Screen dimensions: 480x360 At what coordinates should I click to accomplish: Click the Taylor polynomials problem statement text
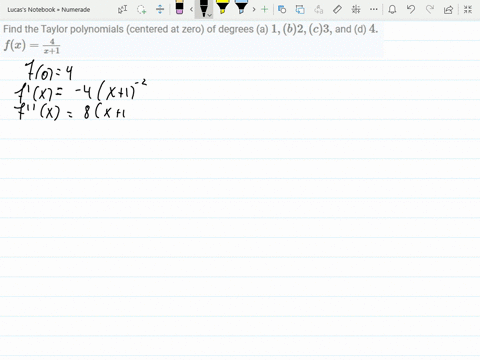pyautogui.click(x=191, y=29)
